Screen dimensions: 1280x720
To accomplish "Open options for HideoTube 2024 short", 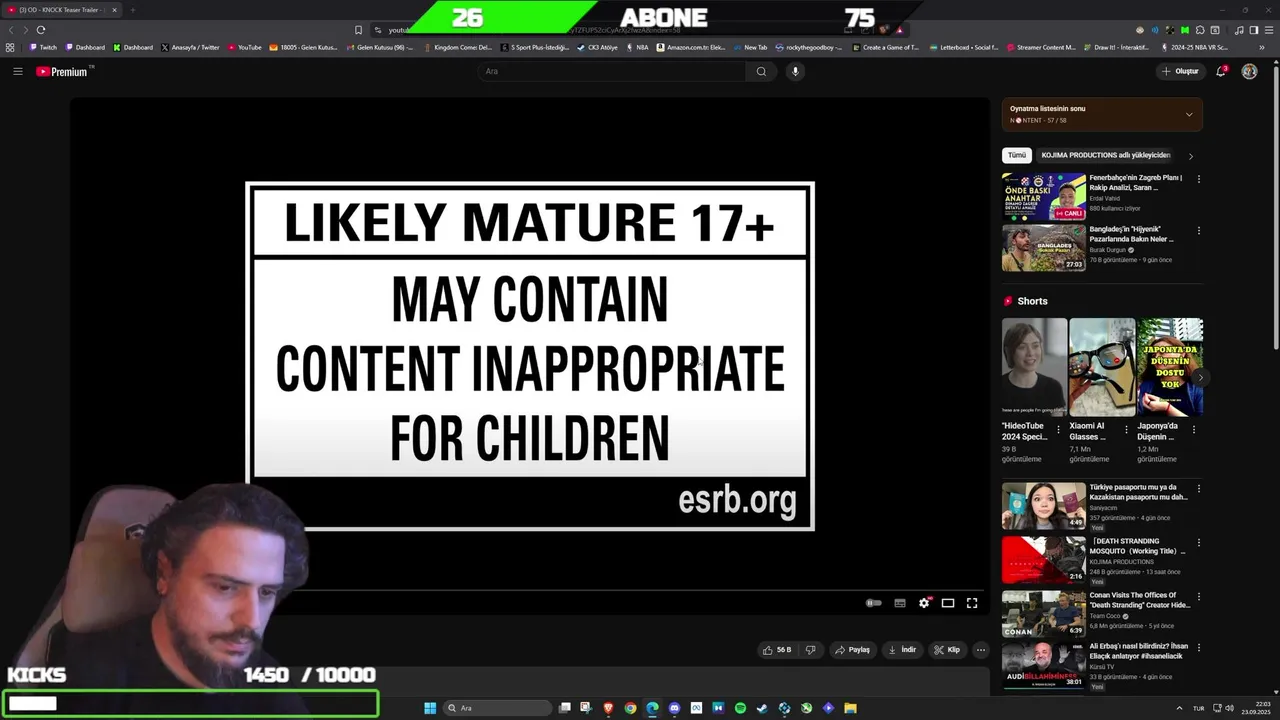I will (1059, 430).
